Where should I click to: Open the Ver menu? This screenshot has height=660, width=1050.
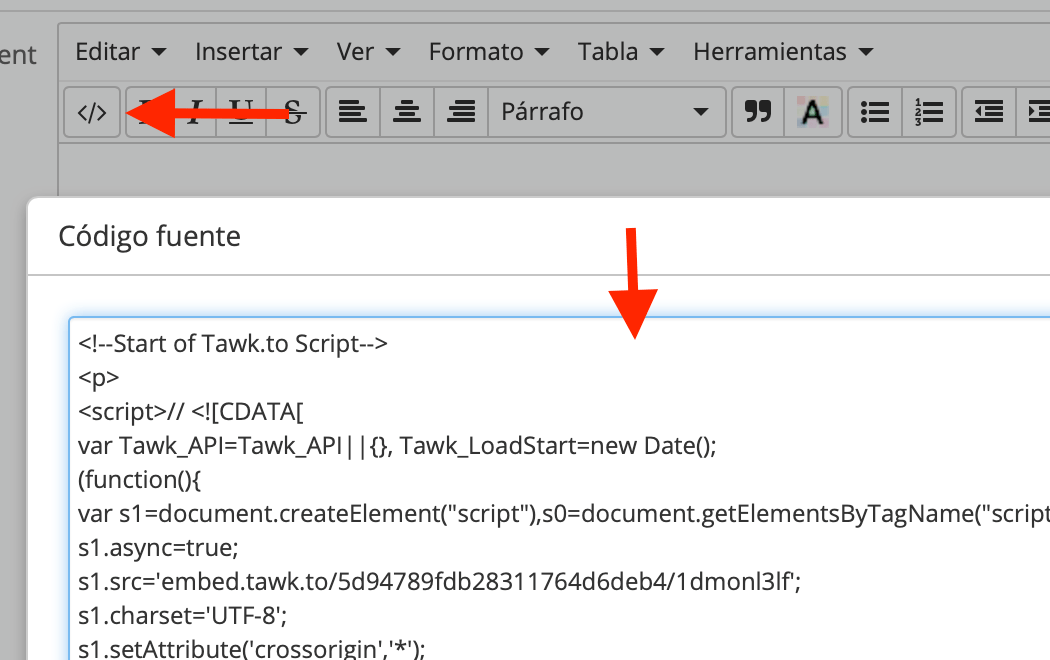point(368,52)
